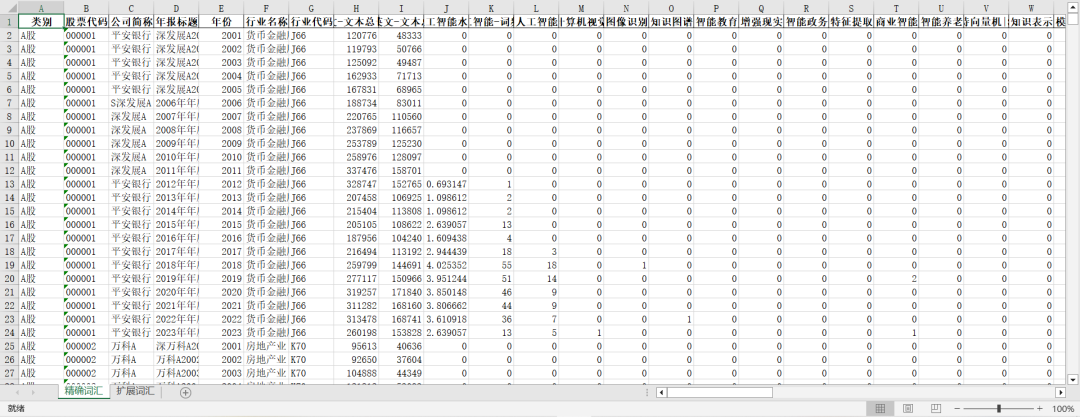Open the zoom dialog via the 100% label
This screenshot has width=1080, height=417.
(x=1063, y=409)
